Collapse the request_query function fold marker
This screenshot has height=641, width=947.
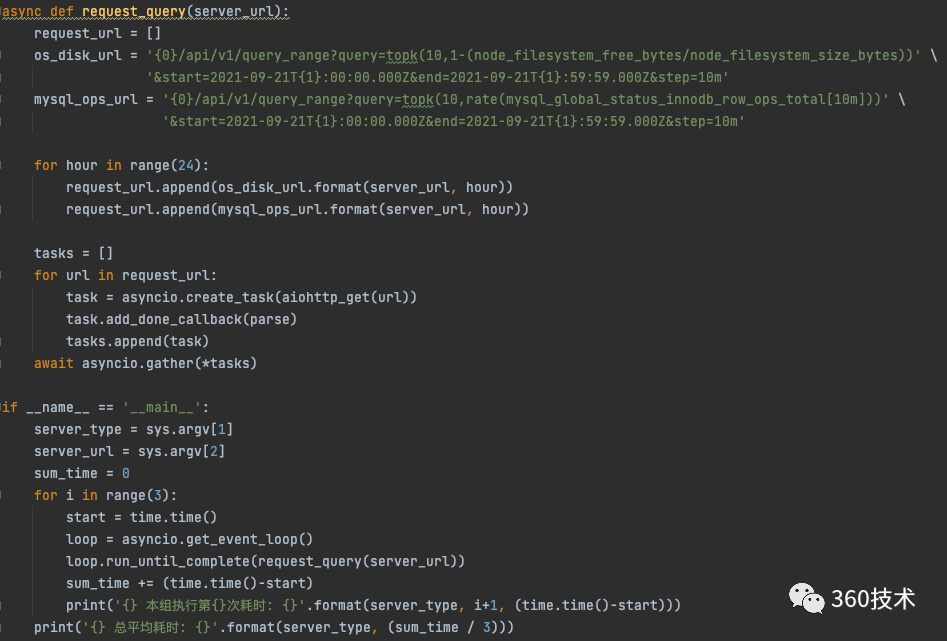point(3,12)
